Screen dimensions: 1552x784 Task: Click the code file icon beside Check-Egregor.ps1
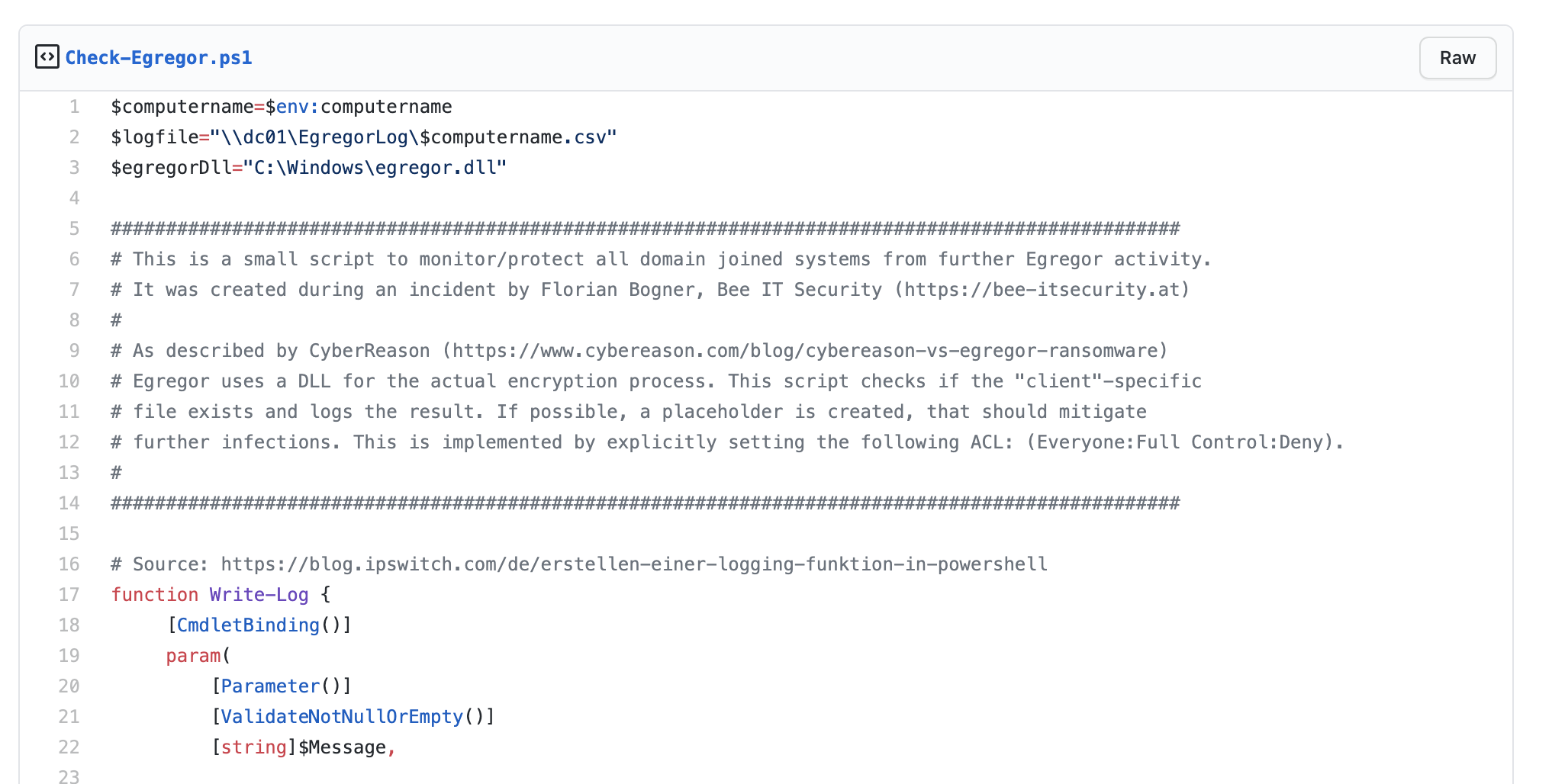pos(47,57)
